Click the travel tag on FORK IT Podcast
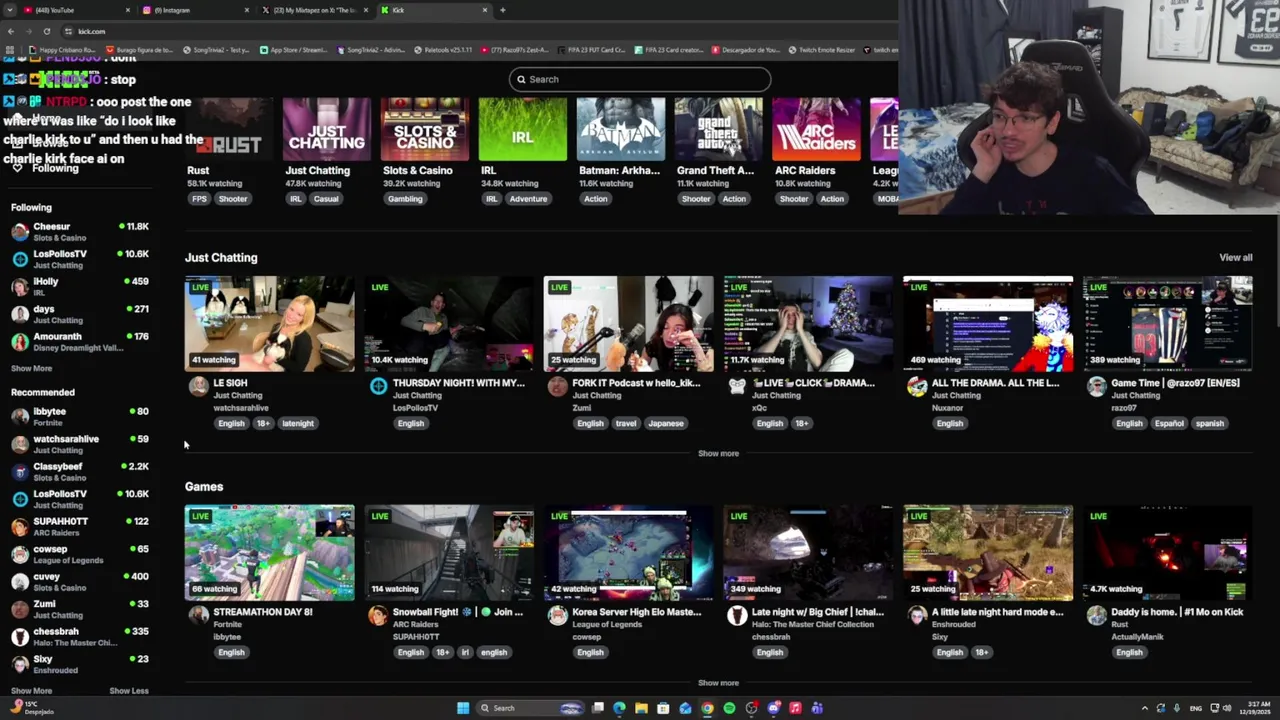Viewport: 1280px width, 720px height. [x=626, y=423]
